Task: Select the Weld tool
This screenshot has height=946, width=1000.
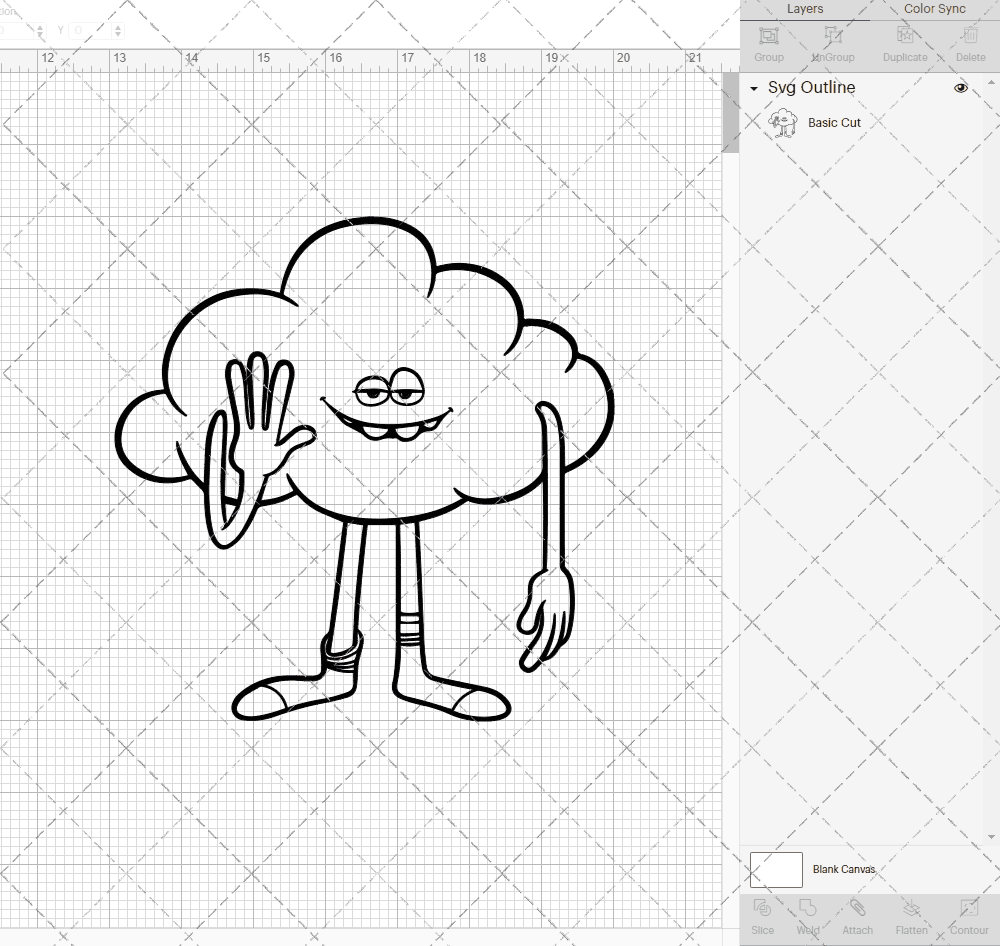Action: [x=807, y=915]
